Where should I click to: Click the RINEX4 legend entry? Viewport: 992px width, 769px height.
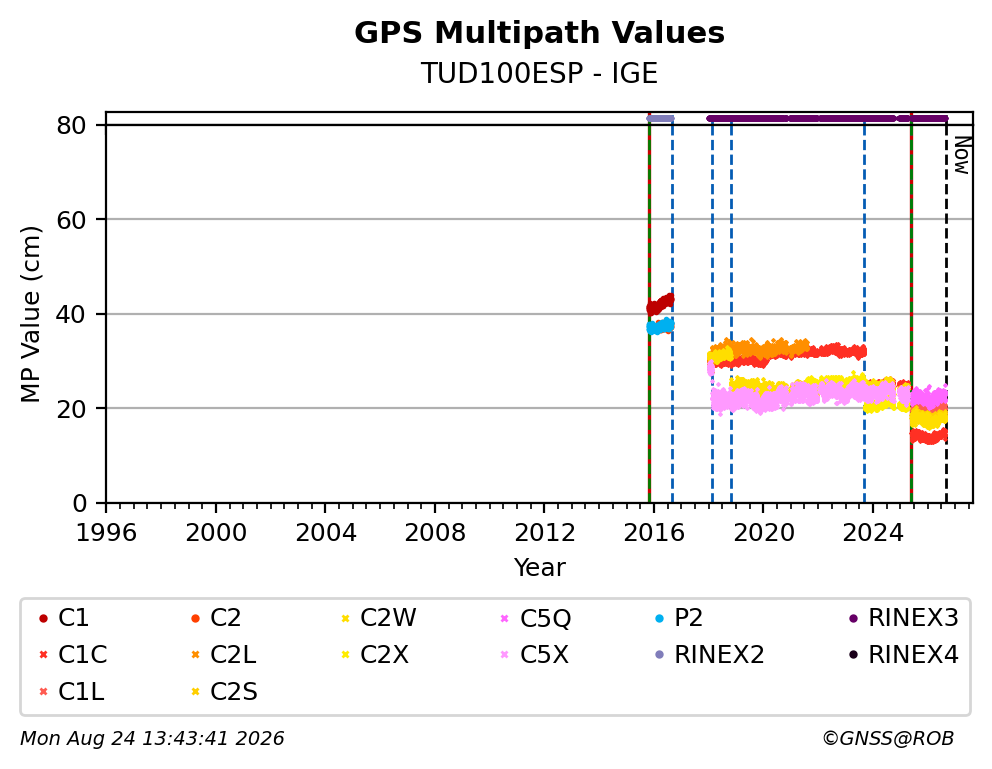tap(903, 655)
